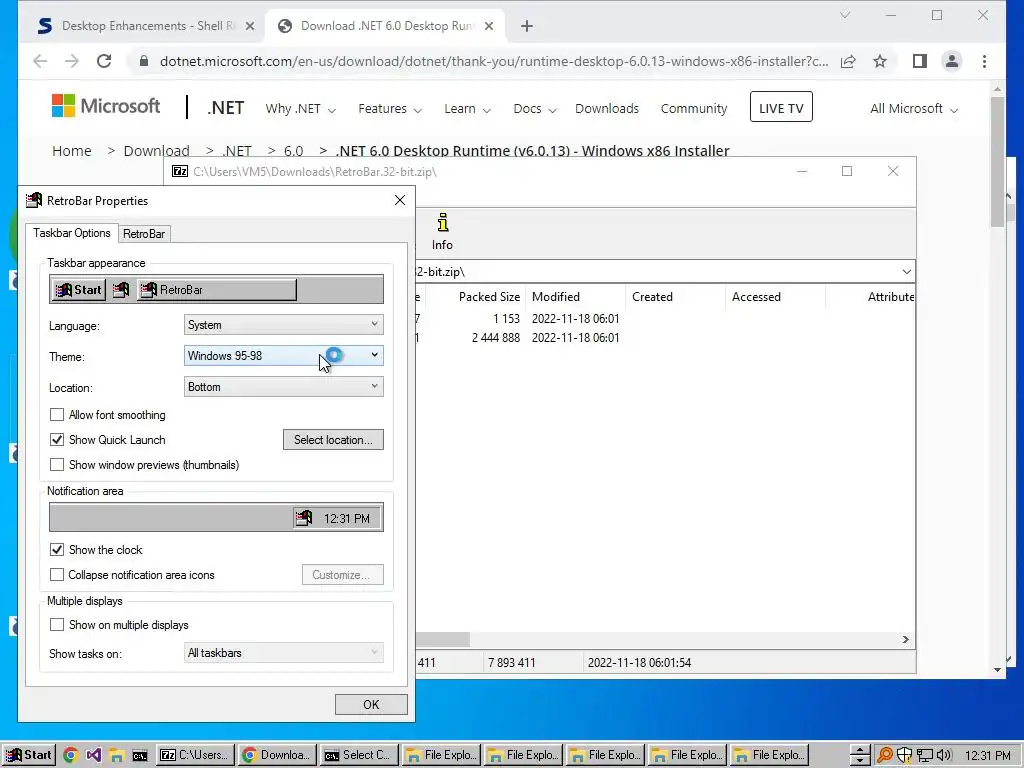Image resolution: width=1024 pixels, height=768 pixels.
Task: Open the Show tasks on dropdown
Action: pyautogui.click(x=283, y=652)
